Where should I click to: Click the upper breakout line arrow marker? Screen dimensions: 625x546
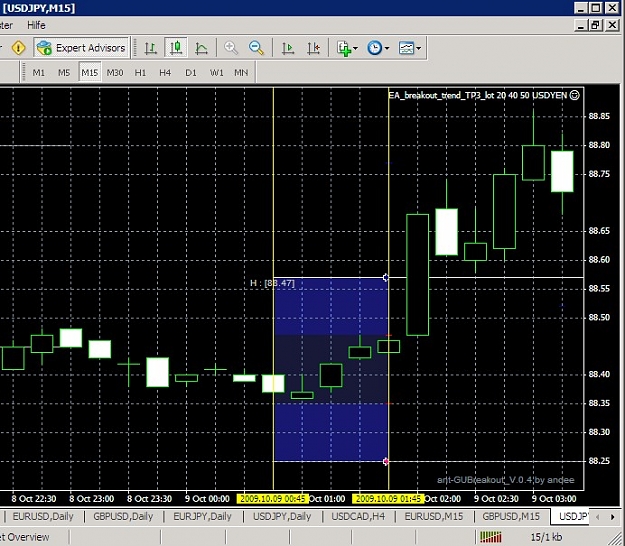385,277
